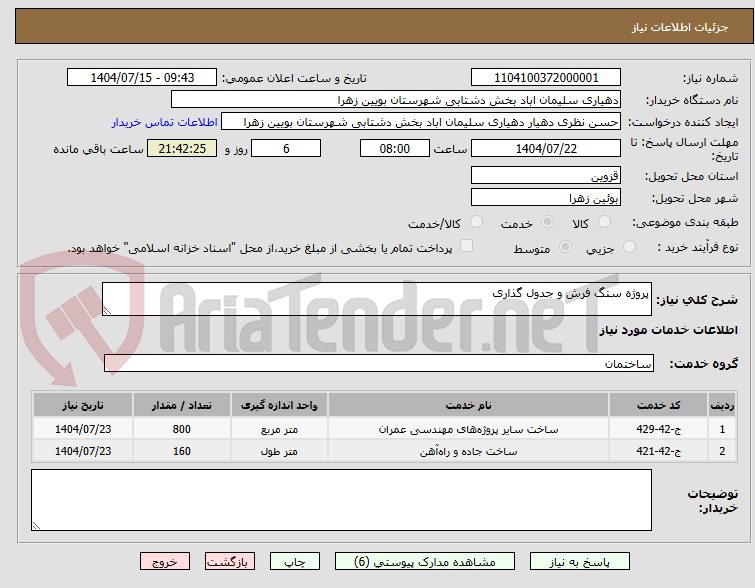Image resolution: width=755 pixels, height=588 pixels.
Task: Open the اطلاعات تماس خریدار link
Action: [x=165, y=122]
